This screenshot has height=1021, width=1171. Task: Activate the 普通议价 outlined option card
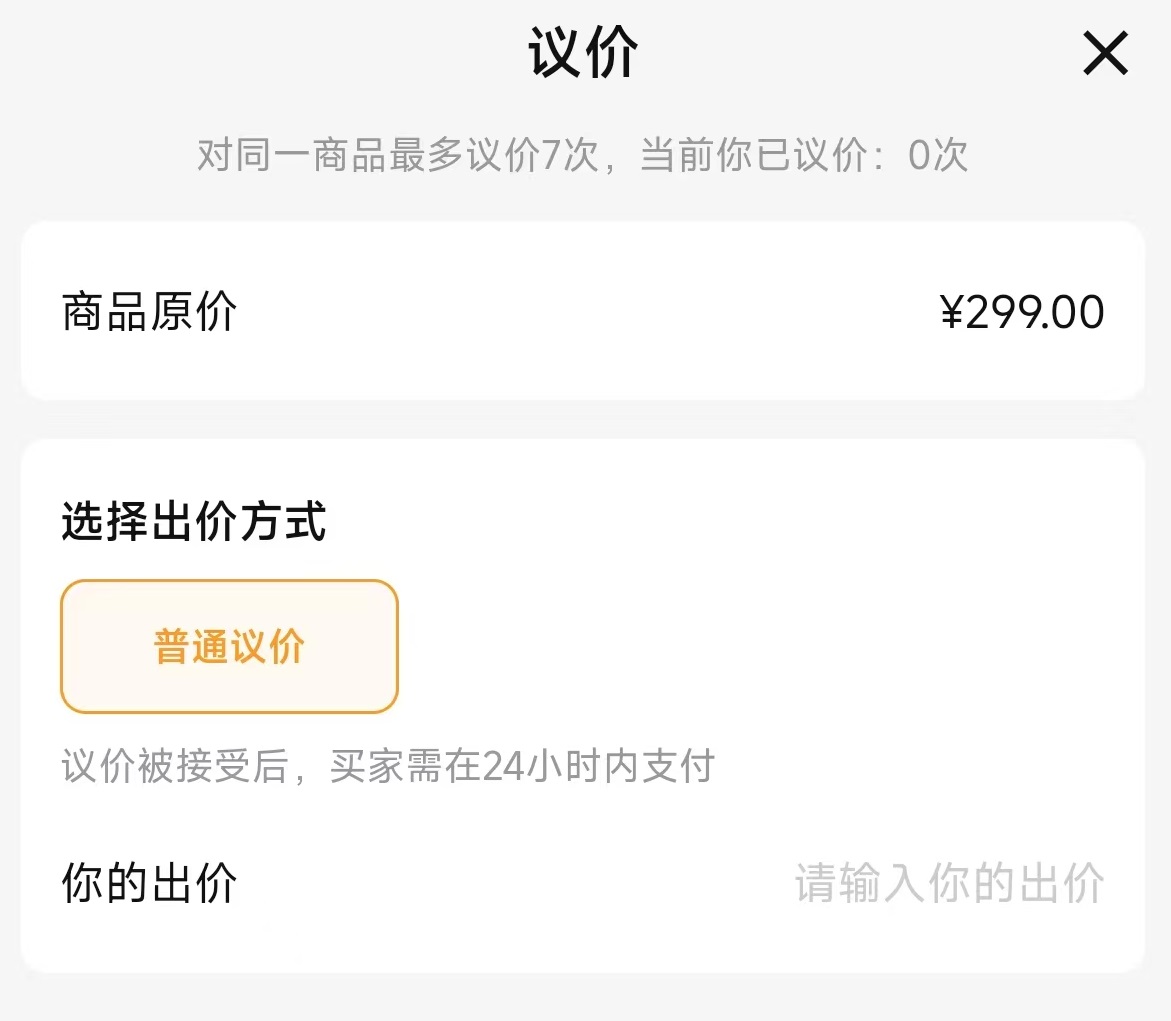point(228,646)
